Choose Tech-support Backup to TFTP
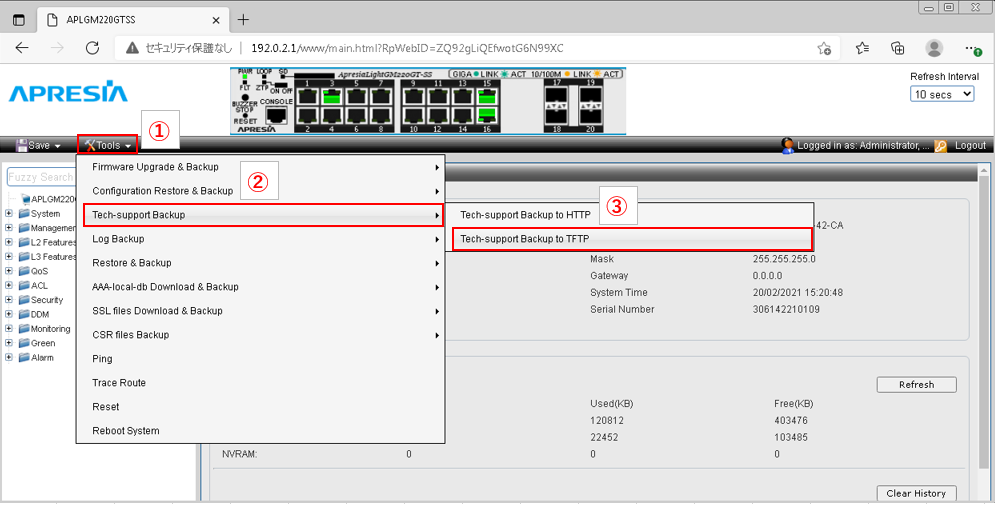Screen dimensions: 1004x510 [x=632, y=239]
